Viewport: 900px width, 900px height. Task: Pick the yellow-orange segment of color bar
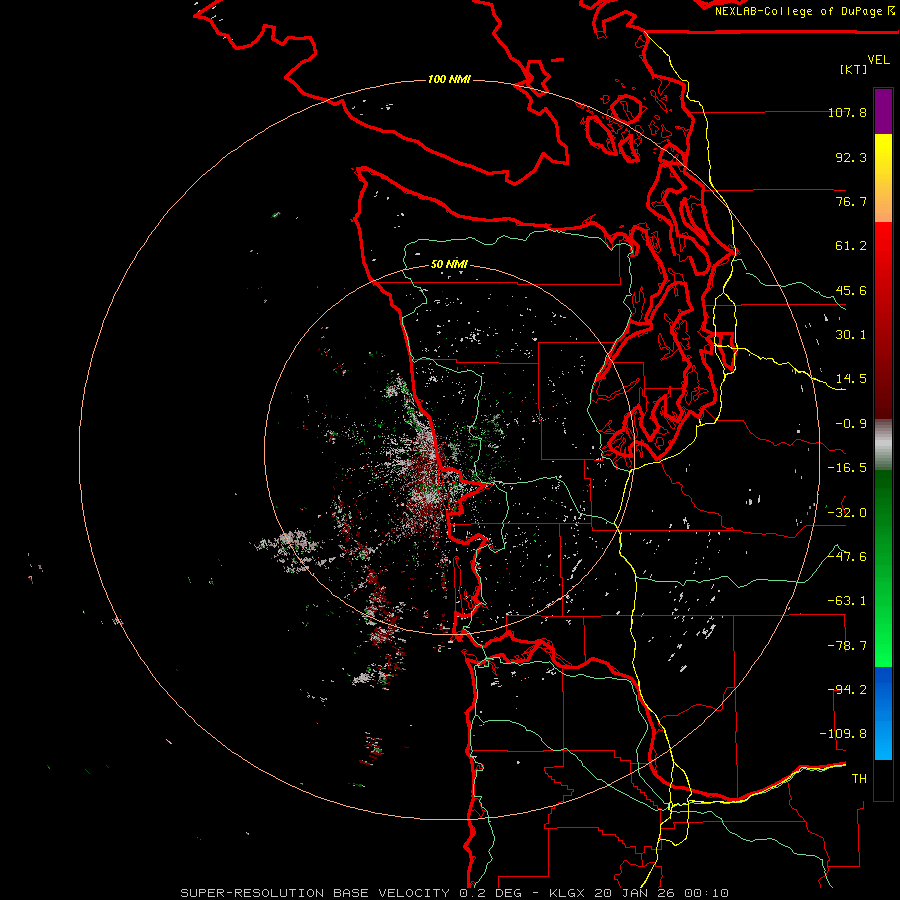point(883,178)
